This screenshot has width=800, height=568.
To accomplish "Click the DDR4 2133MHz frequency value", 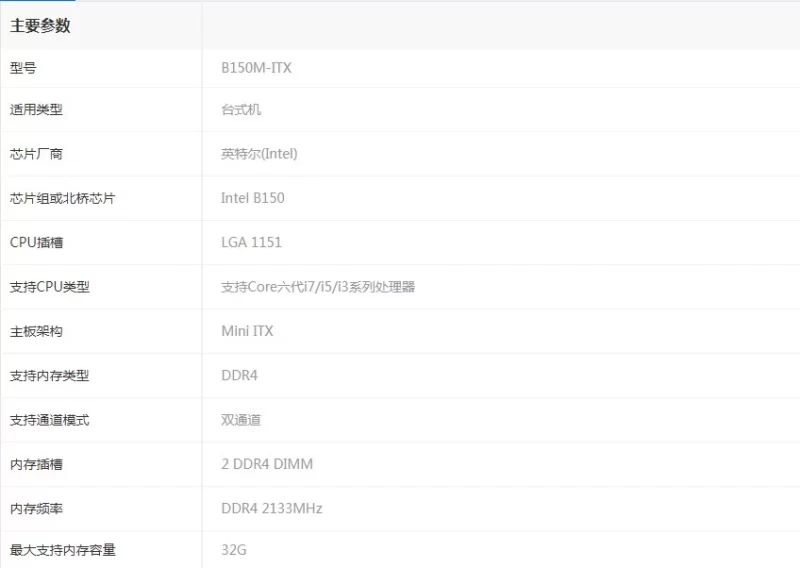I will pos(271,508).
